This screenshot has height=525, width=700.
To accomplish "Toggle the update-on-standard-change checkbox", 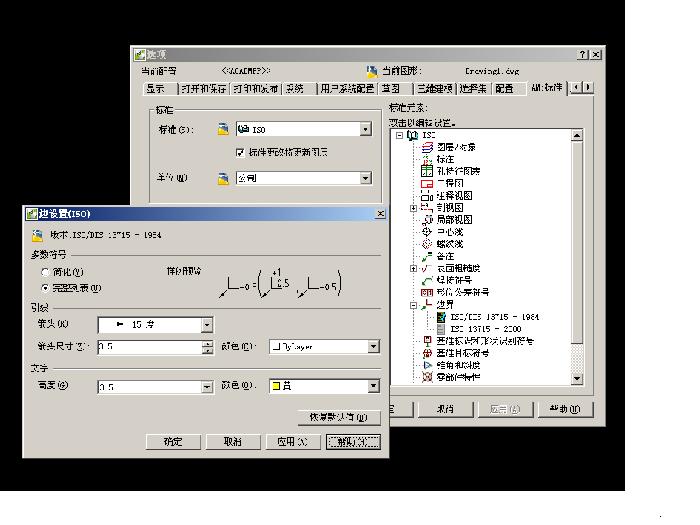I will 240,153.
